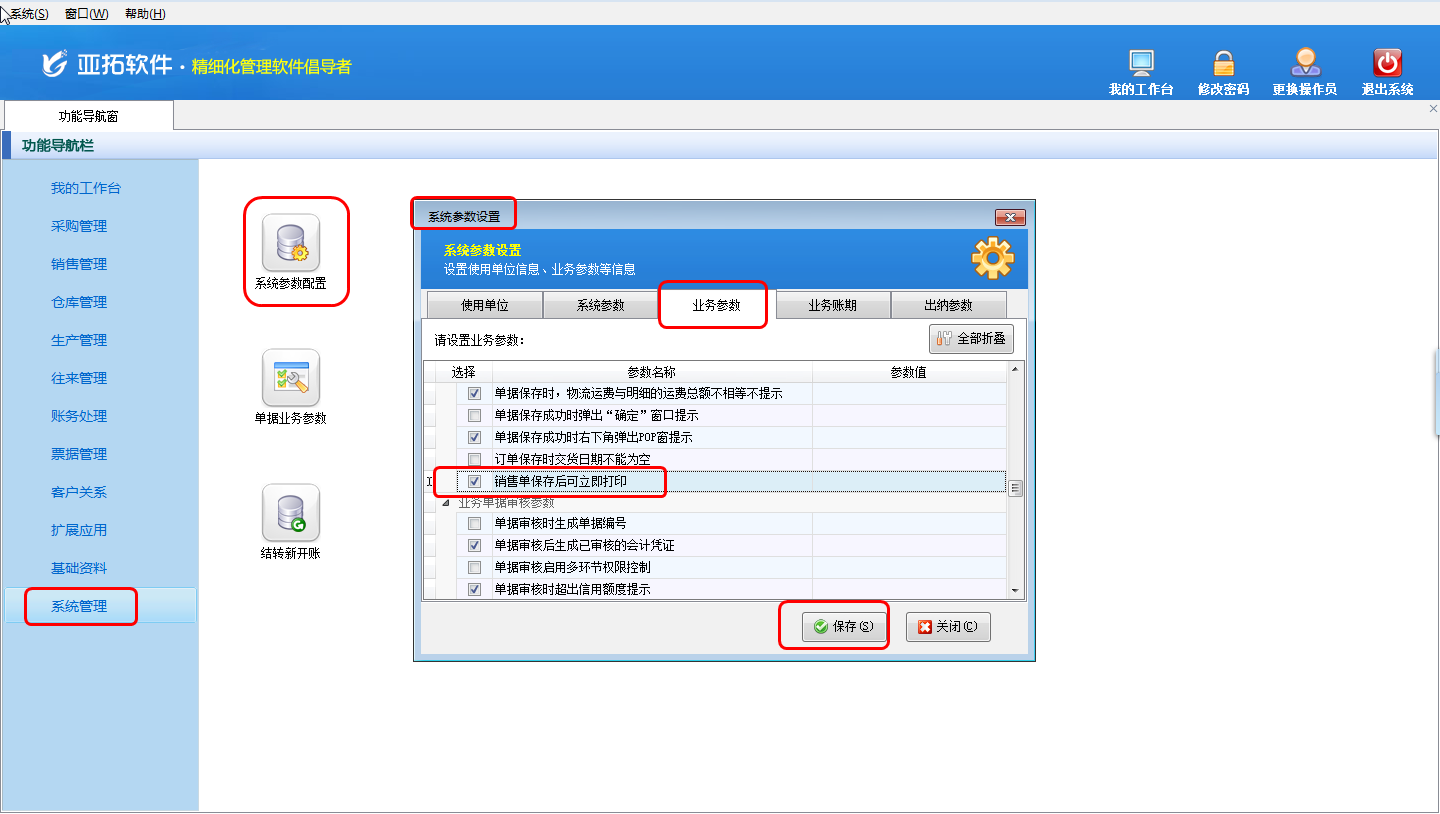Switch to the 系统参数 tab
Screen dimensions: 1440x814
pos(600,306)
